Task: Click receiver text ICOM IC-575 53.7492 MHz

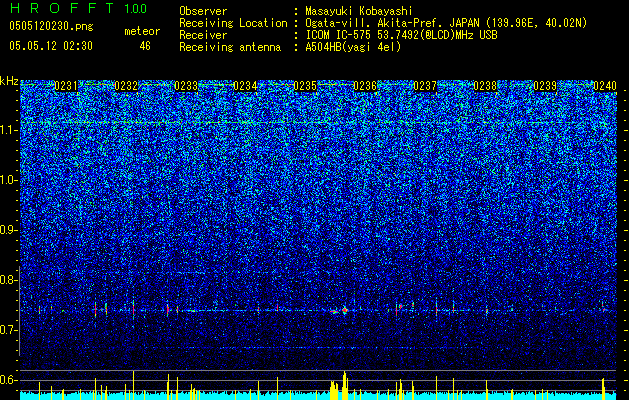Action: tap(401, 35)
